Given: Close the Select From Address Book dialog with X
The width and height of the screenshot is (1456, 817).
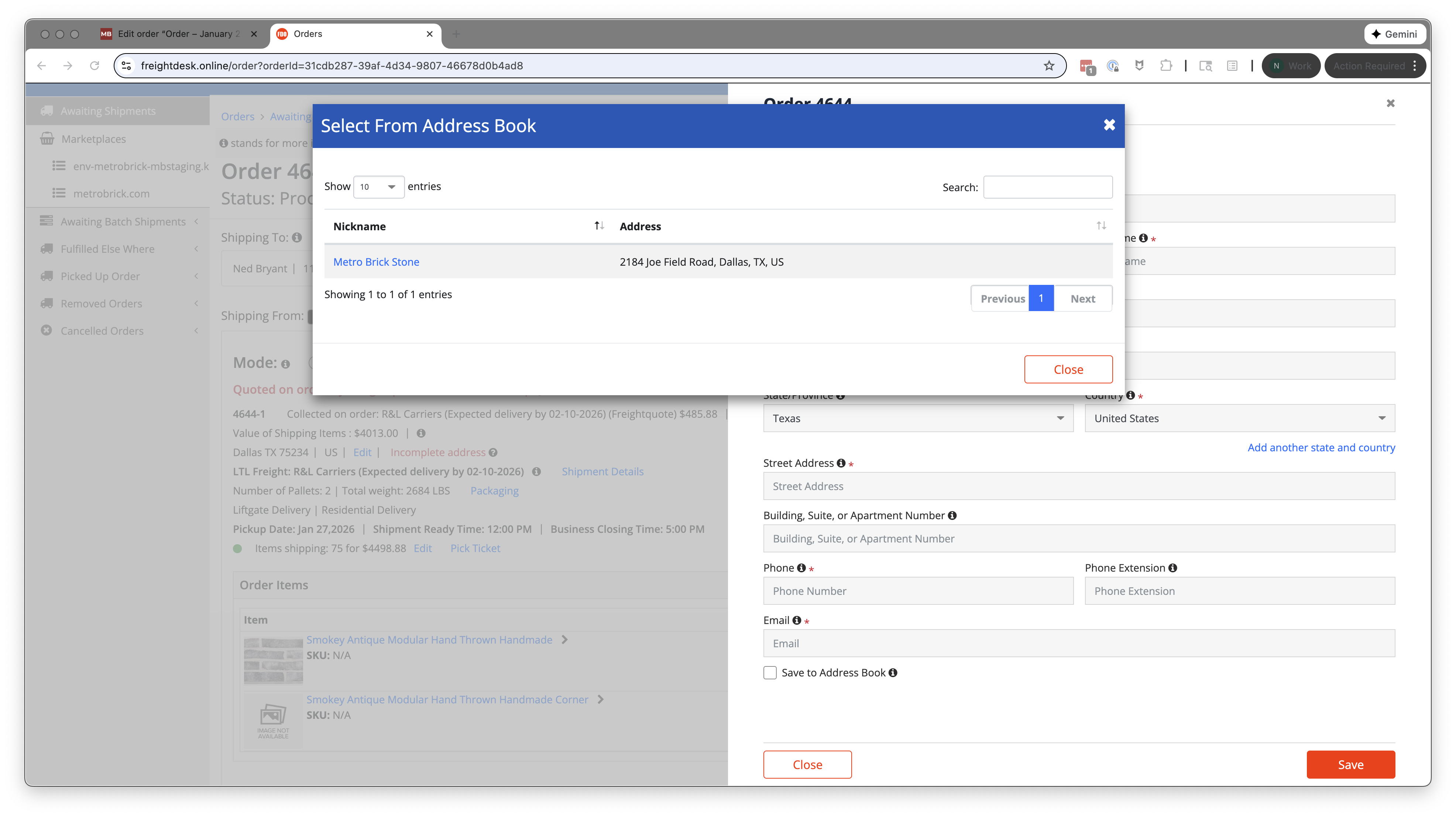Looking at the screenshot, I should tap(1109, 125).
